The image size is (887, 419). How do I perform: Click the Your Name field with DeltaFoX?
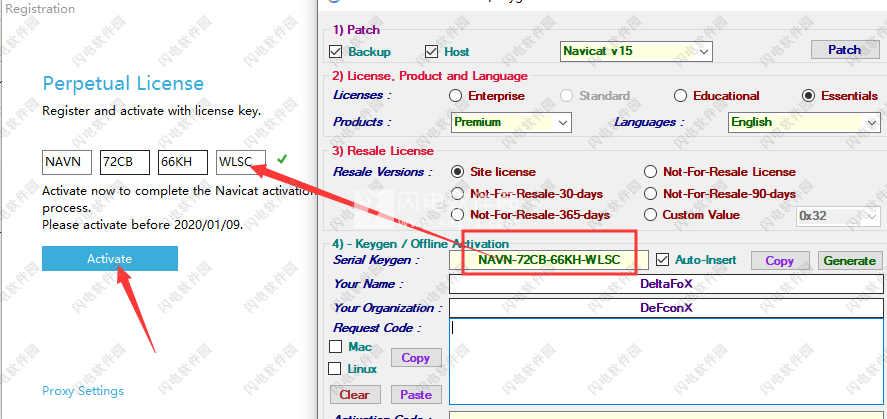coord(666,284)
